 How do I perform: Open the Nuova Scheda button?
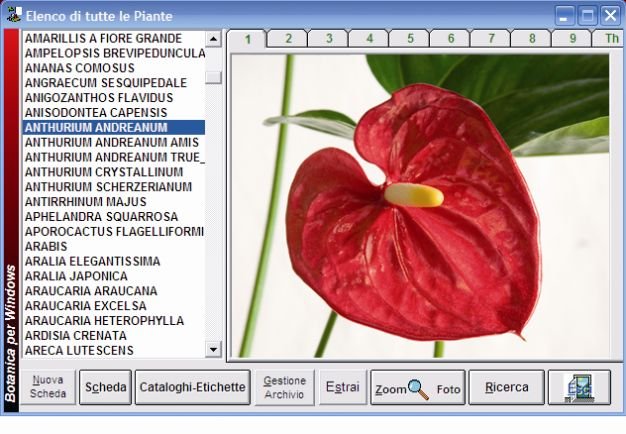coord(48,388)
